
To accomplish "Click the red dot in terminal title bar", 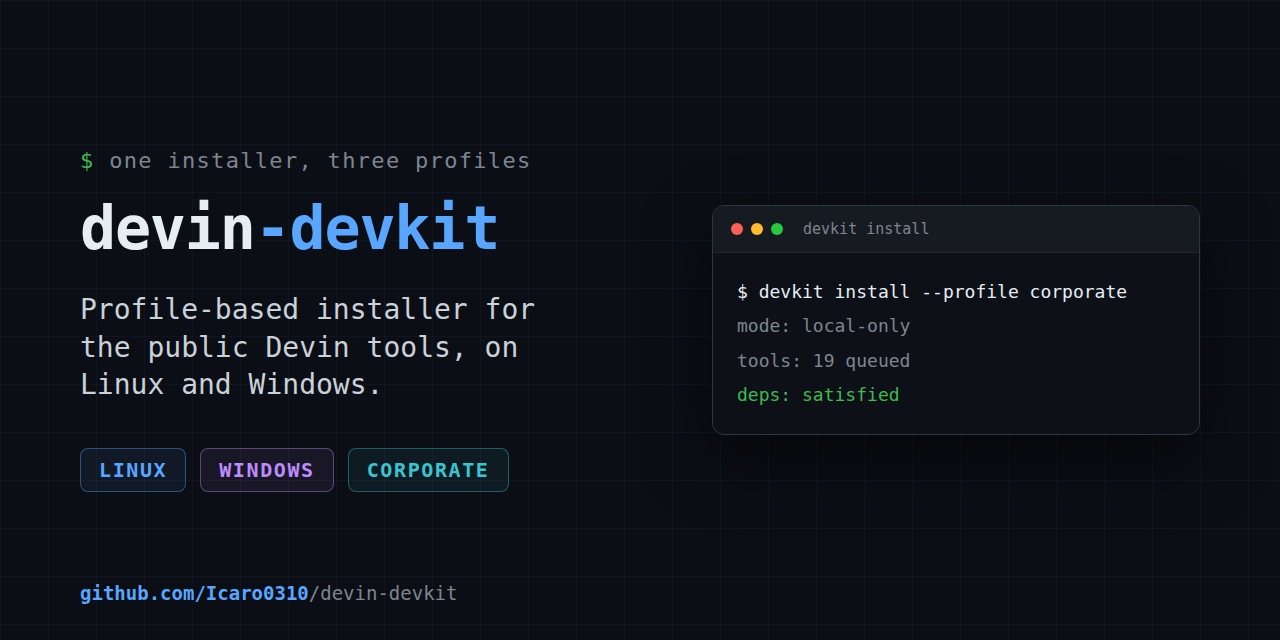I will click(x=737, y=229).
